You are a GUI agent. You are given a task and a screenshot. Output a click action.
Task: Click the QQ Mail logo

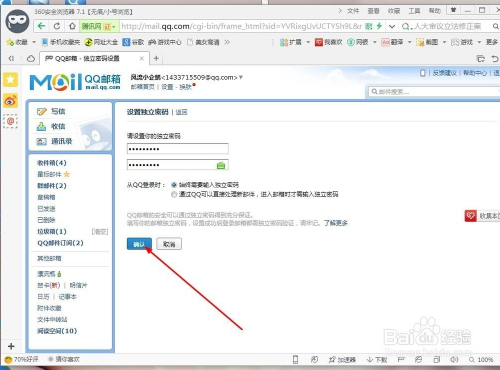[75, 82]
